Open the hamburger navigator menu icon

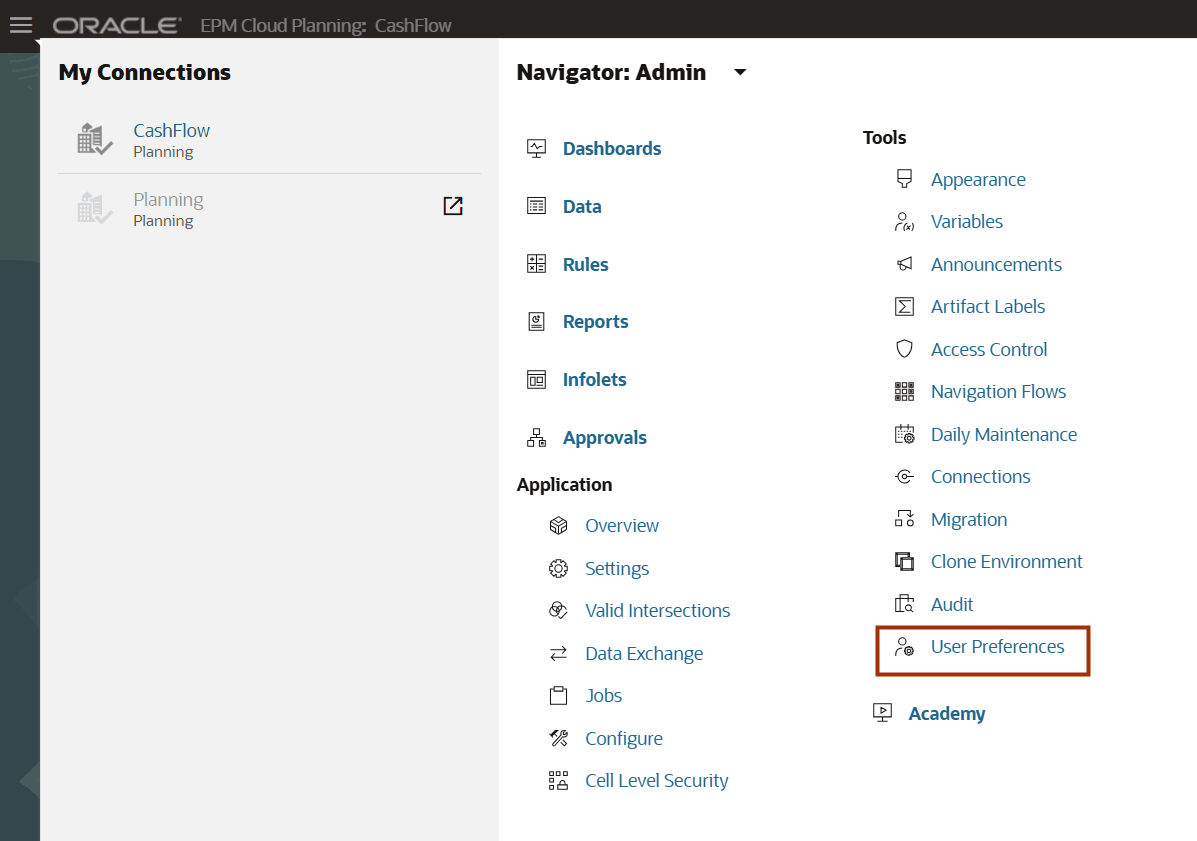21,25
